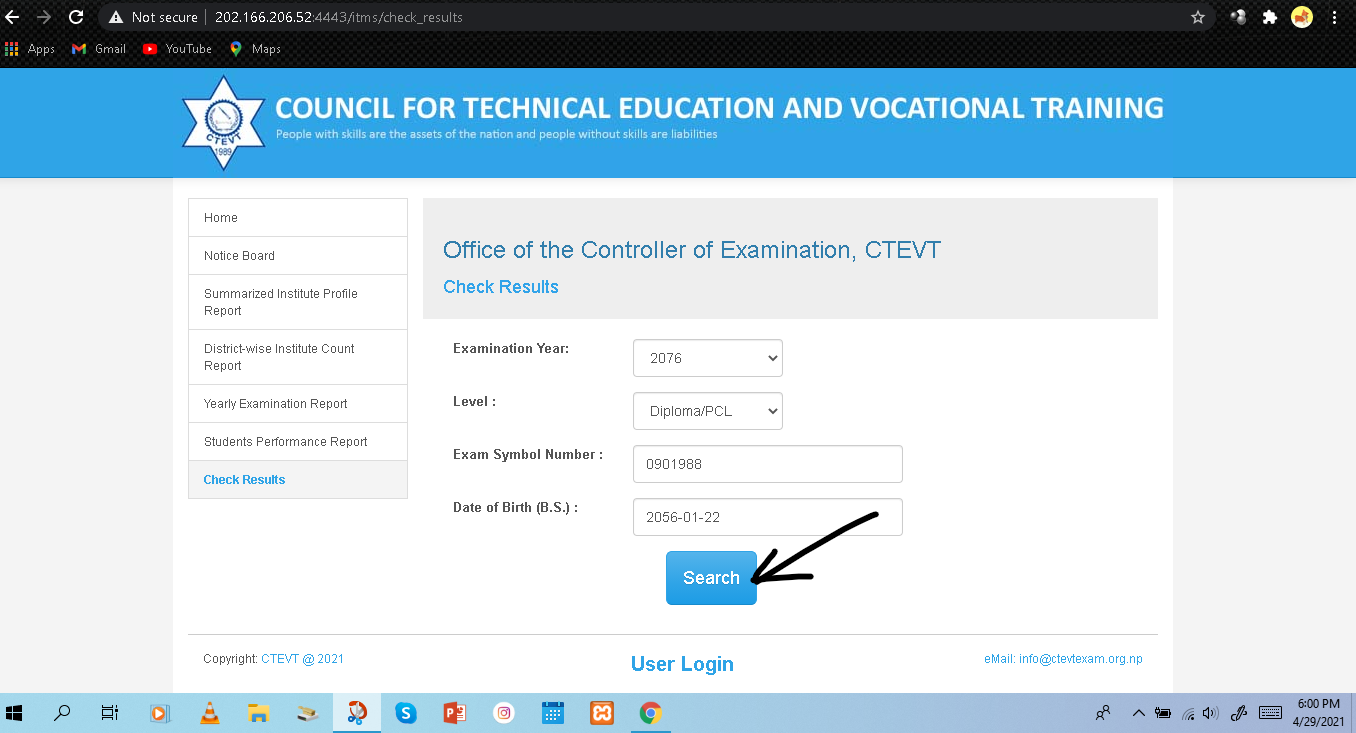Click the CTEVT star logo emblem
This screenshot has height=733, width=1356.
(223, 122)
